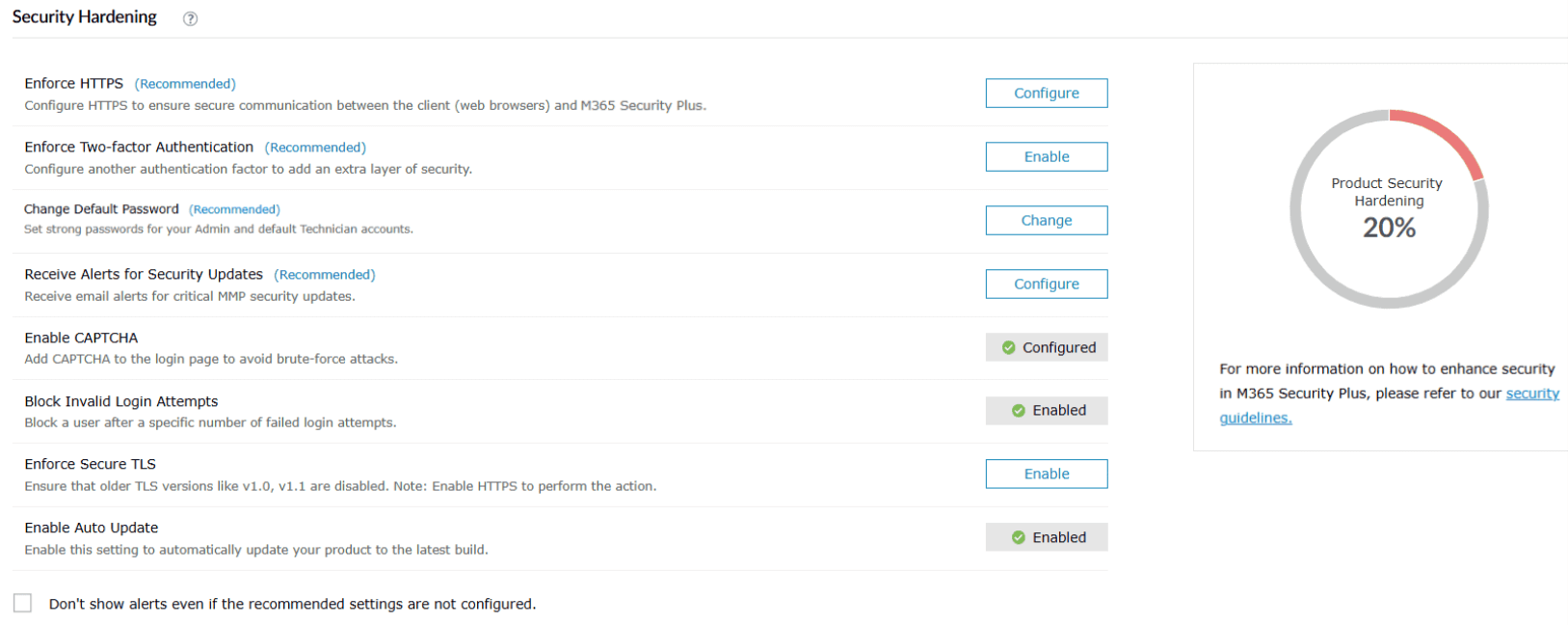Enable Two-factor Authentication
Viewport: 1568px width, 625px height.
1046,157
